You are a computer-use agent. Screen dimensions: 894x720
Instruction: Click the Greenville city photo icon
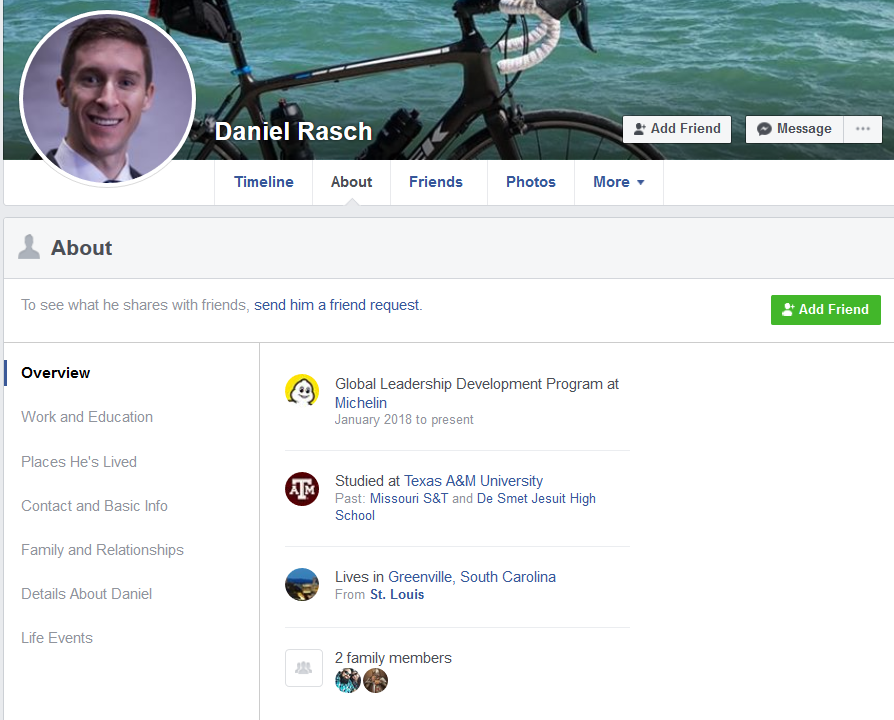[302, 584]
